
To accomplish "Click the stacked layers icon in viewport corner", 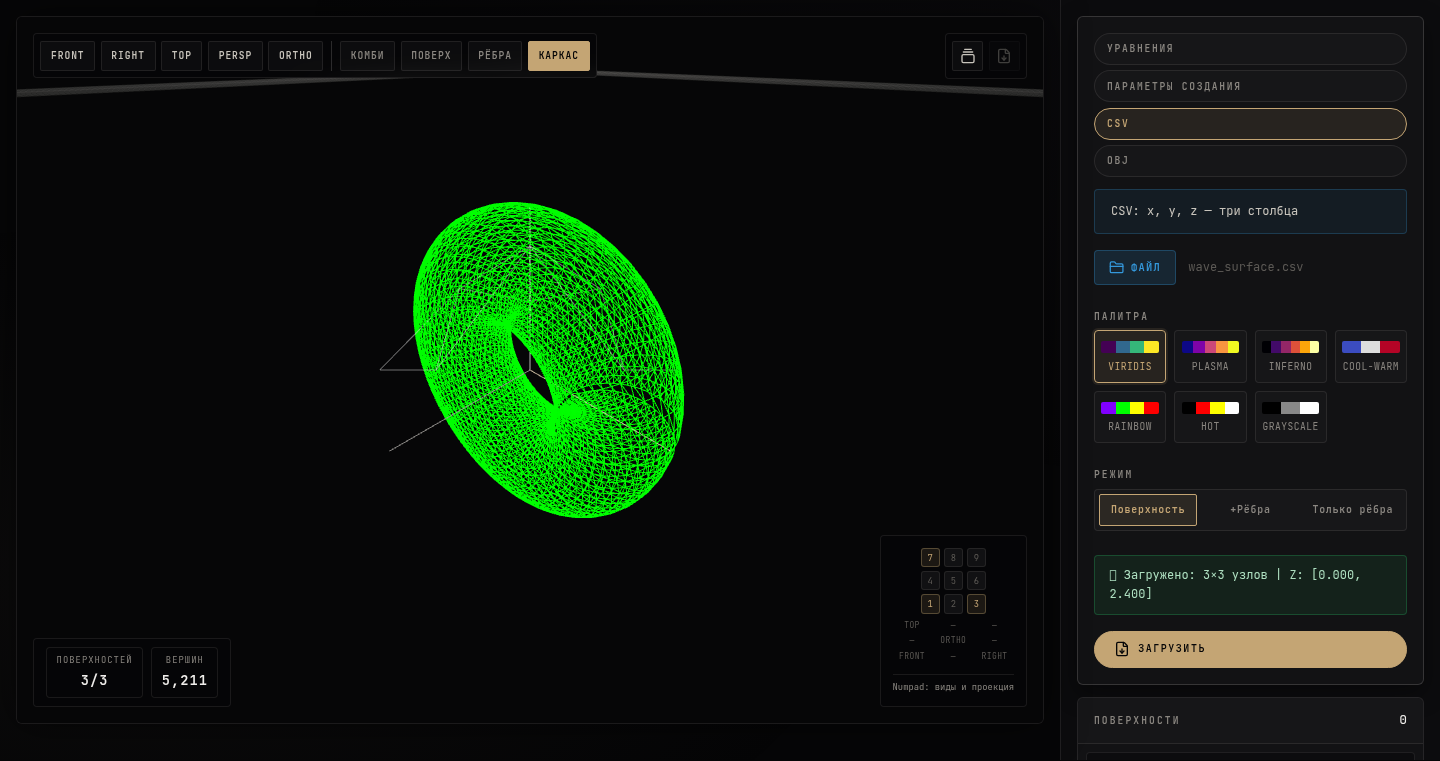I will coord(967,56).
